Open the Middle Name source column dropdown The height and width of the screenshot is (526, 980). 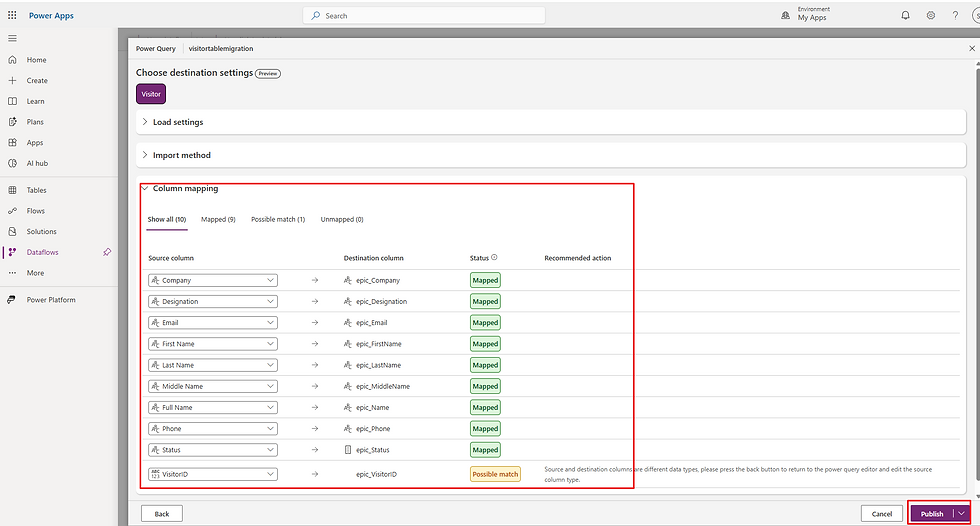click(x=213, y=387)
